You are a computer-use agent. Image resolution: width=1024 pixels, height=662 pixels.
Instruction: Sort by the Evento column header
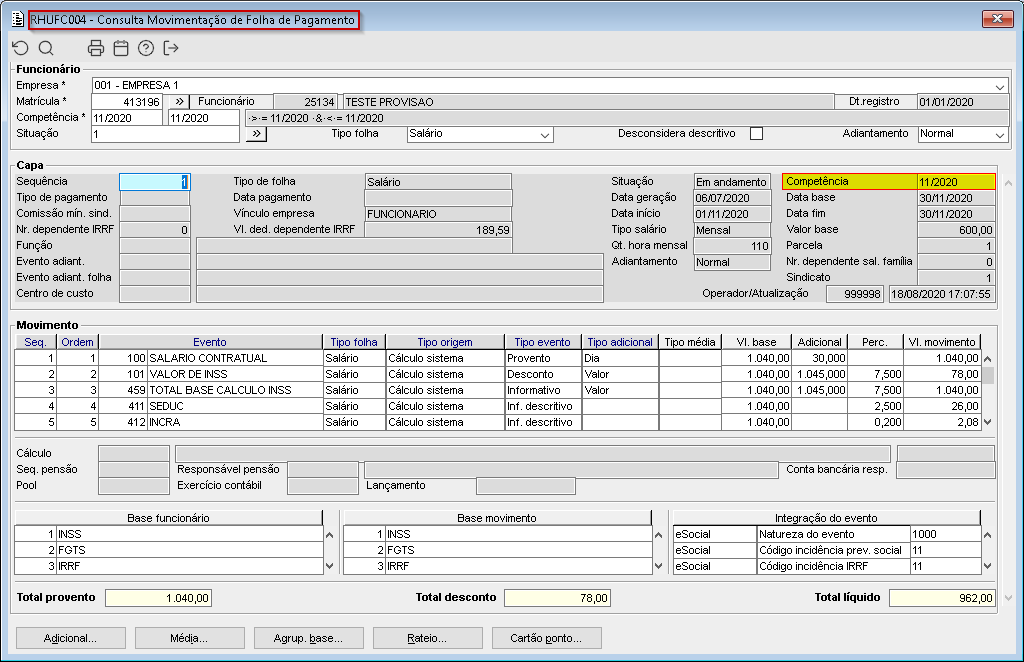210,342
